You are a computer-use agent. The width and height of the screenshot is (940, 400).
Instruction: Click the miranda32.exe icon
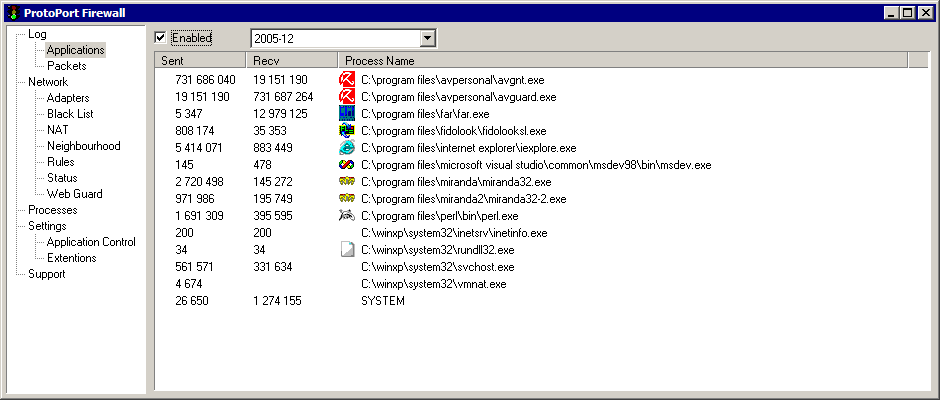[348, 182]
